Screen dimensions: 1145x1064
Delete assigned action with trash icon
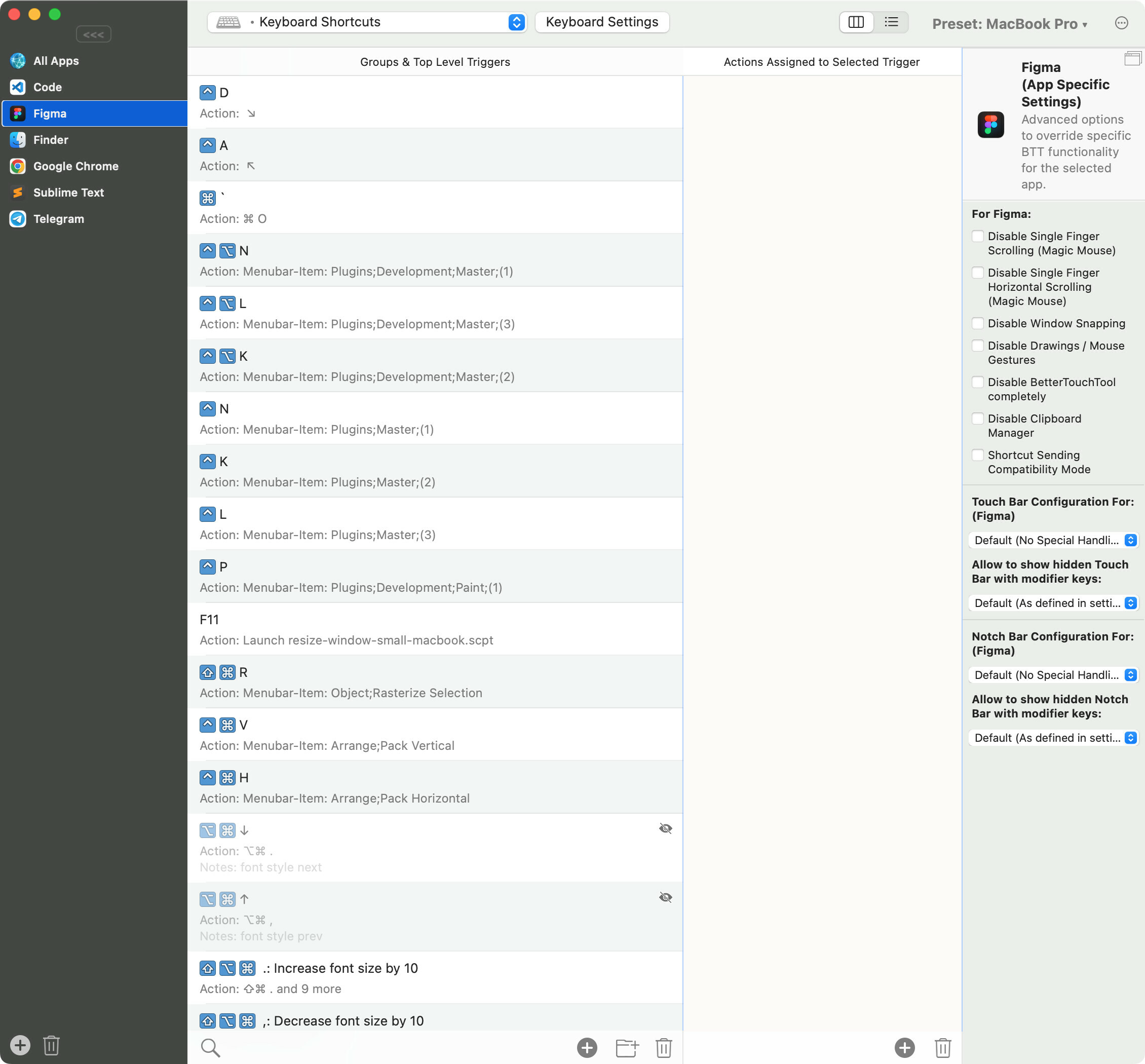click(942, 1047)
